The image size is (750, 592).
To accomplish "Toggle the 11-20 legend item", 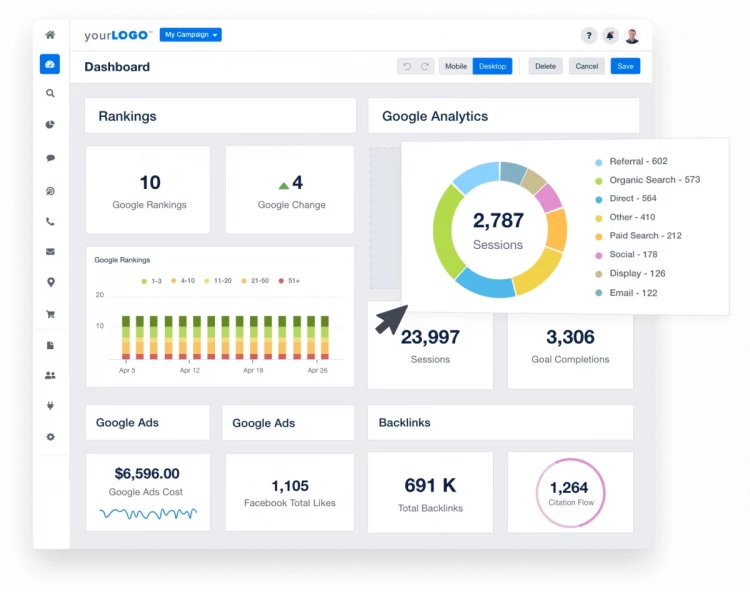I will tap(218, 281).
